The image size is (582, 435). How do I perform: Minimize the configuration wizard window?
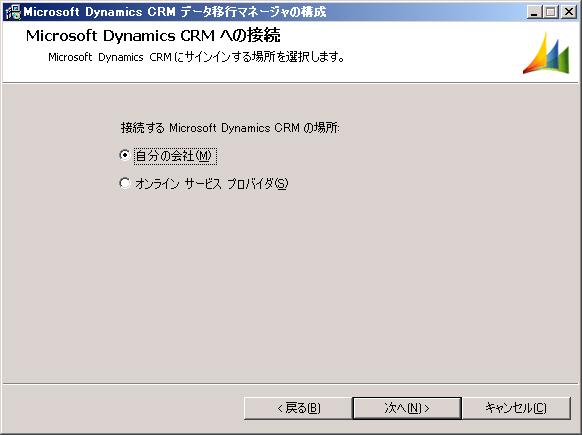534,12
